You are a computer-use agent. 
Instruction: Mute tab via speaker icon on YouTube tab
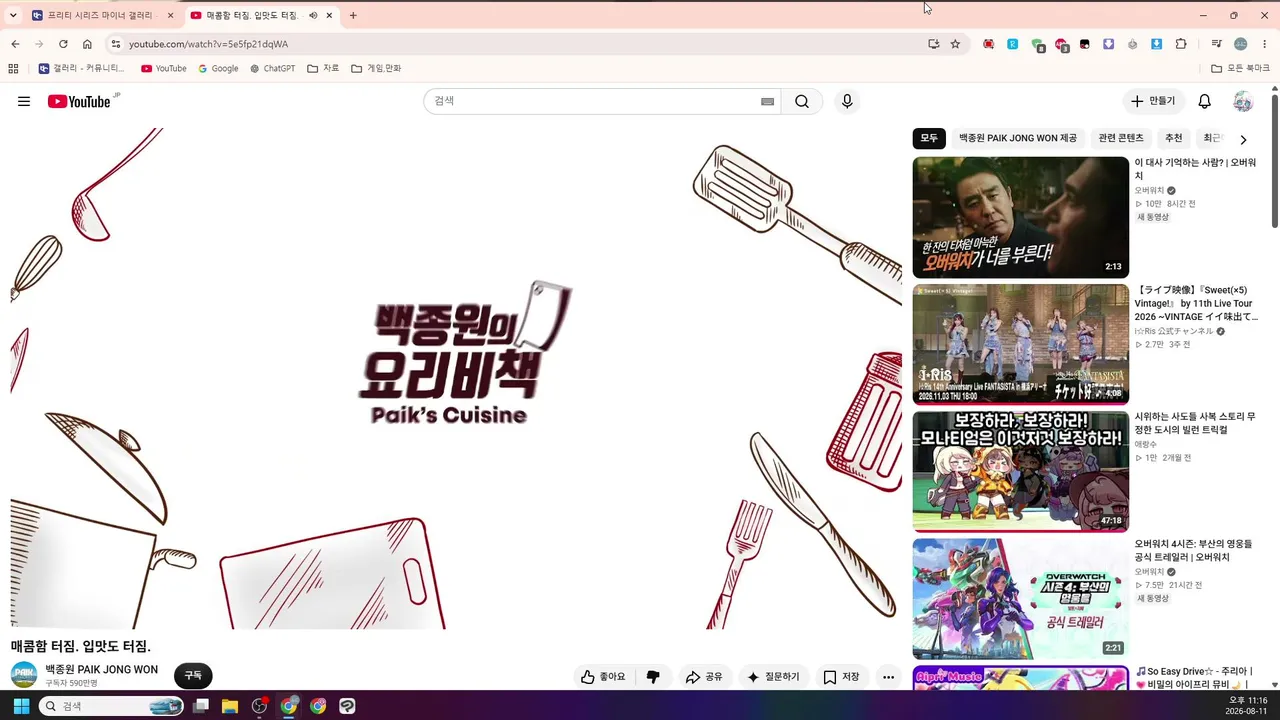[x=313, y=15]
